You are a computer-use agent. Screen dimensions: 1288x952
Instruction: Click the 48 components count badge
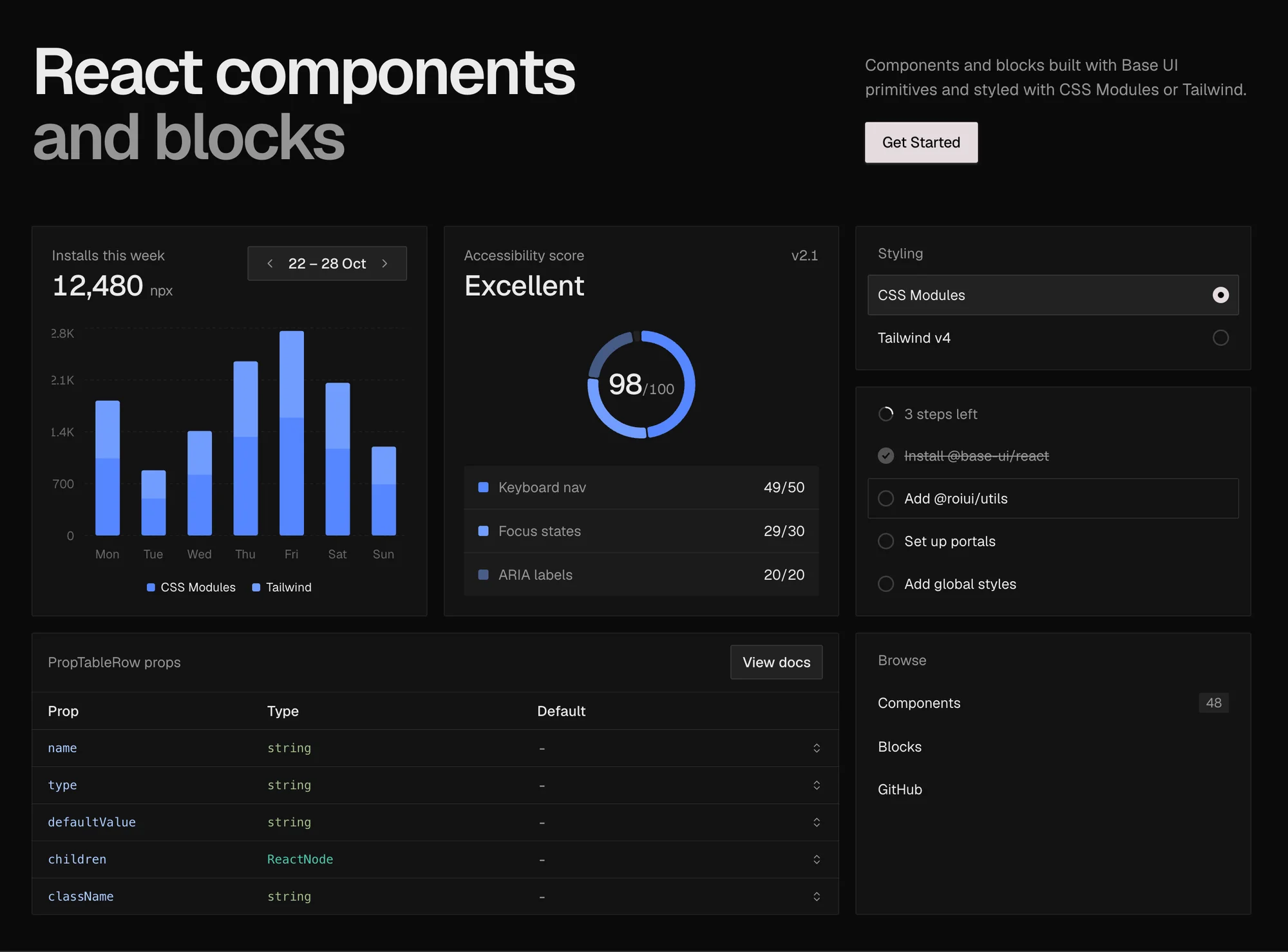click(x=1213, y=703)
